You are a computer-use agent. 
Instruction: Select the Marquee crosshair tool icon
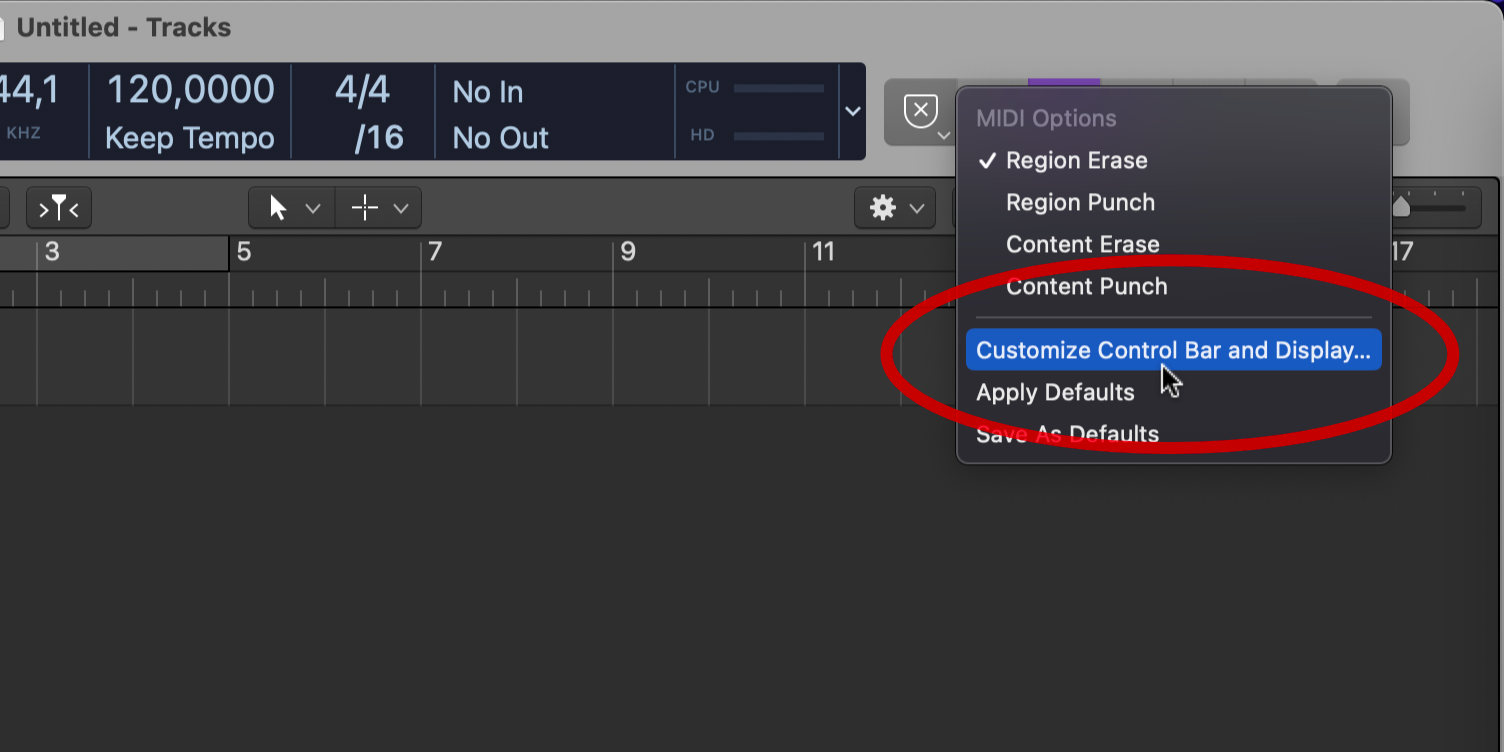tap(365, 208)
